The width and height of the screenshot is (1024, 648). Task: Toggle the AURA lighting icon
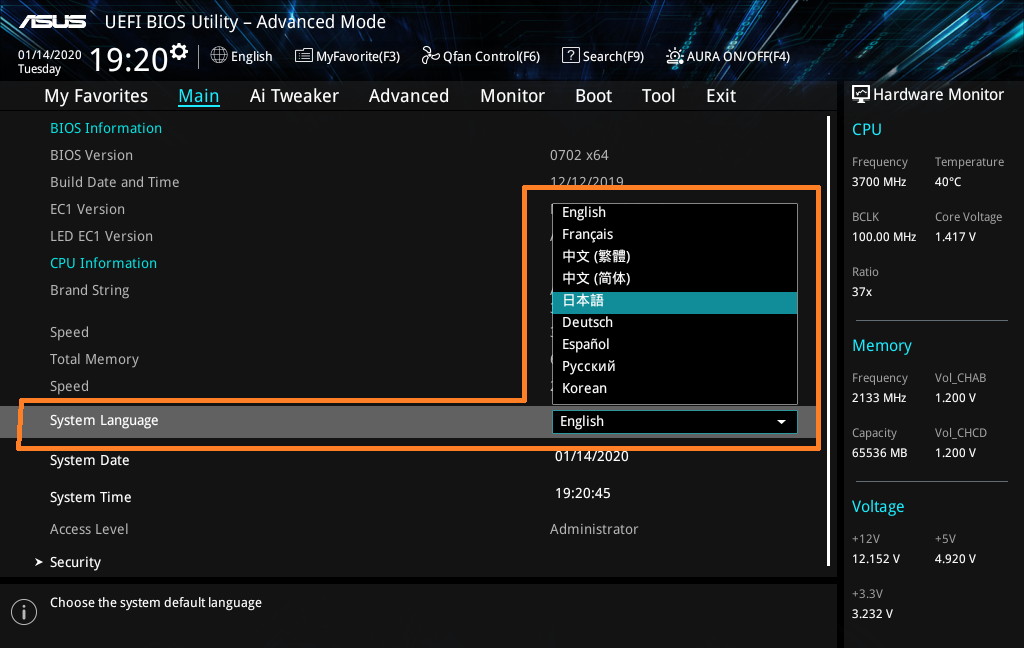pos(675,56)
